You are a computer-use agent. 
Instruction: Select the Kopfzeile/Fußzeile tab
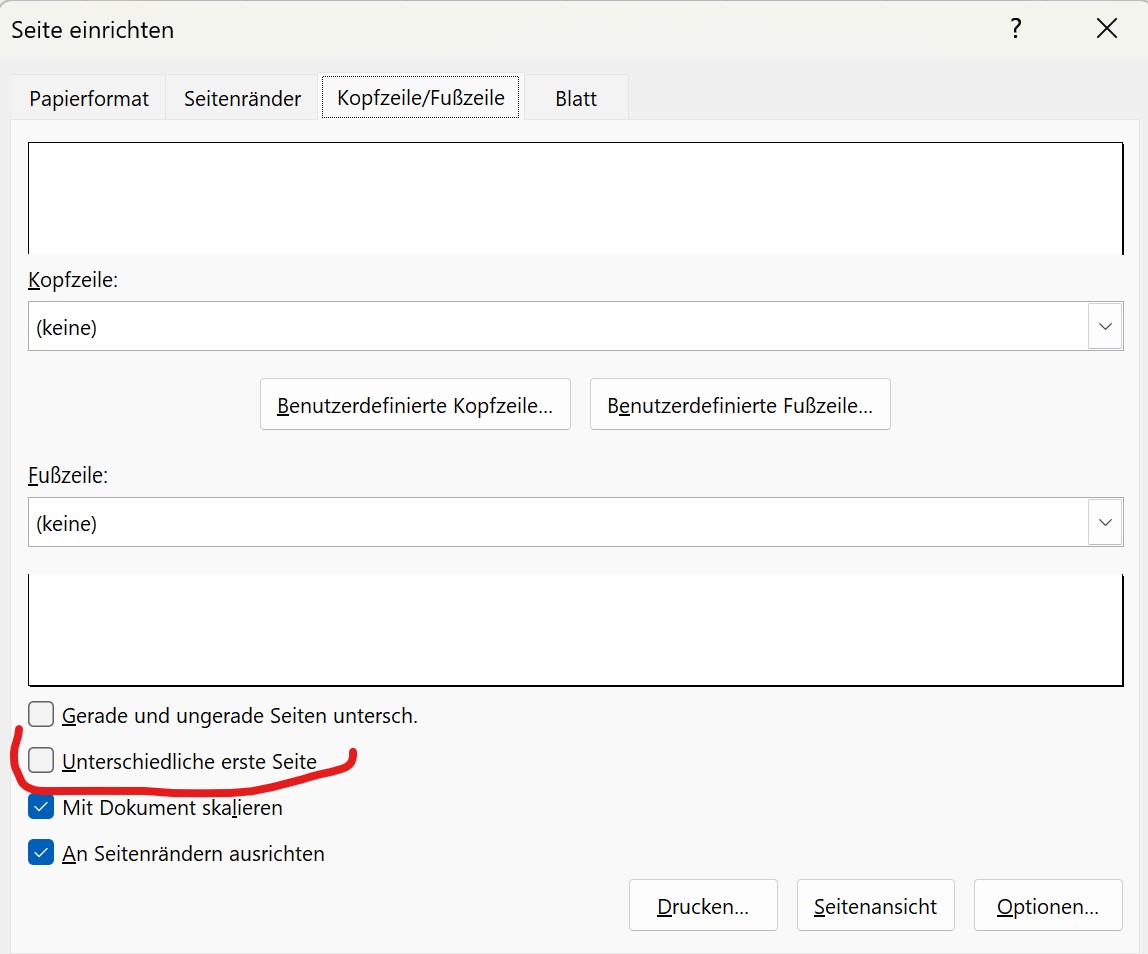pyautogui.click(x=420, y=98)
